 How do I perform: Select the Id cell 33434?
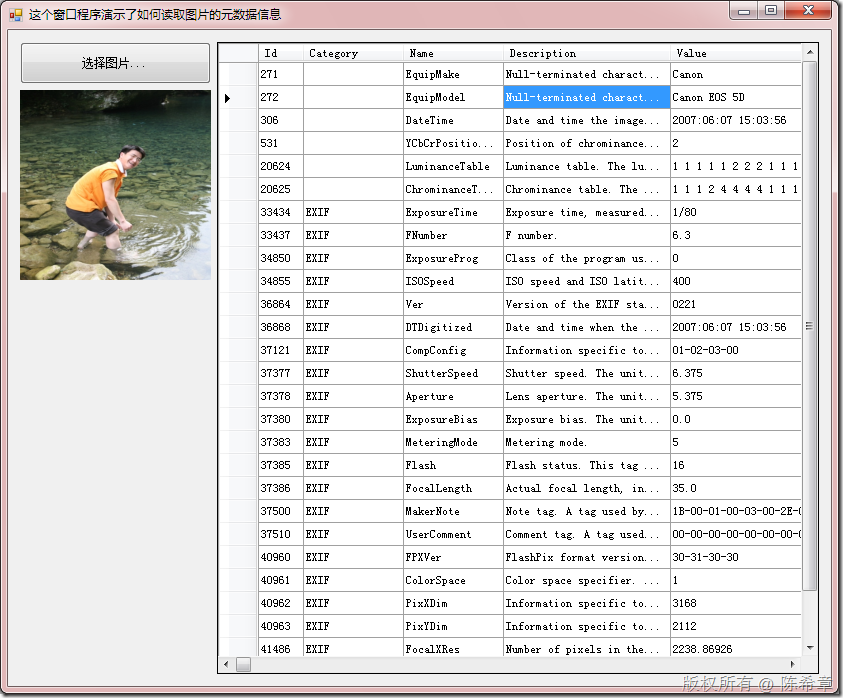tap(281, 212)
